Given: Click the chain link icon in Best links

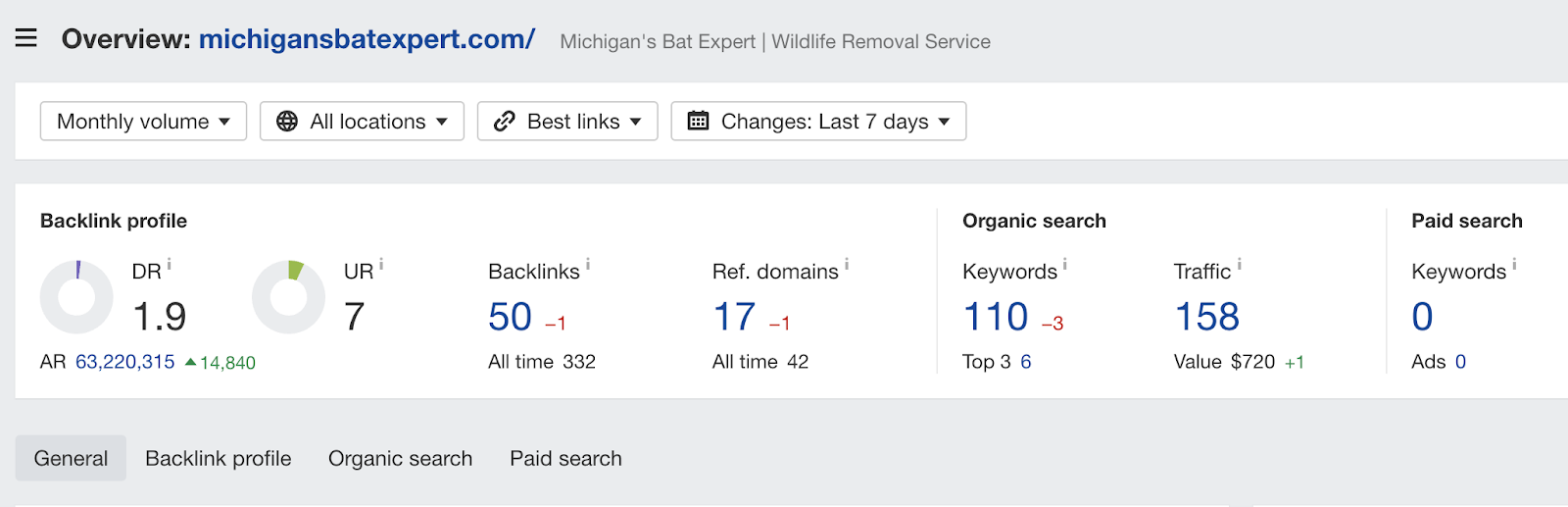Looking at the screenshot, I should click(505, 122).
